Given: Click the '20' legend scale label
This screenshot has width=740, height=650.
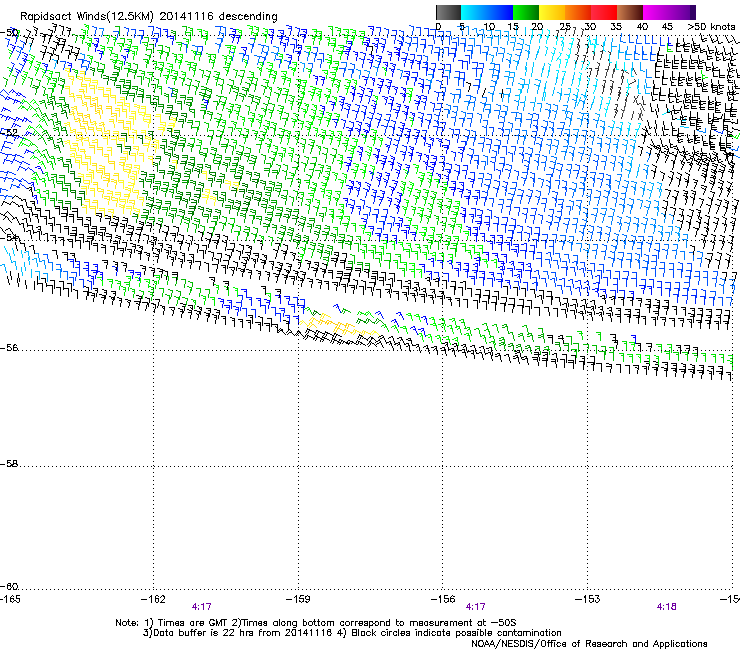Looking at the screenshot, I should click(x=537, y=26).
